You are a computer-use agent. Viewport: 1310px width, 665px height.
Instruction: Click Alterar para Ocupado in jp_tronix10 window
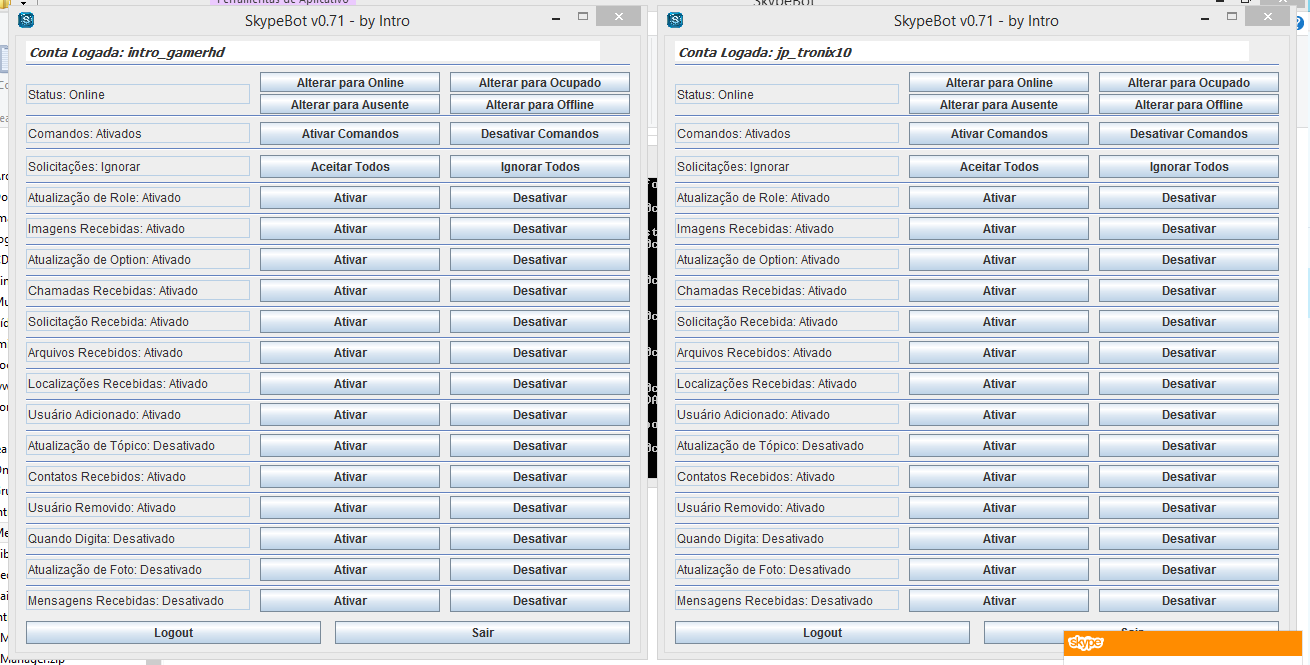1189,82
